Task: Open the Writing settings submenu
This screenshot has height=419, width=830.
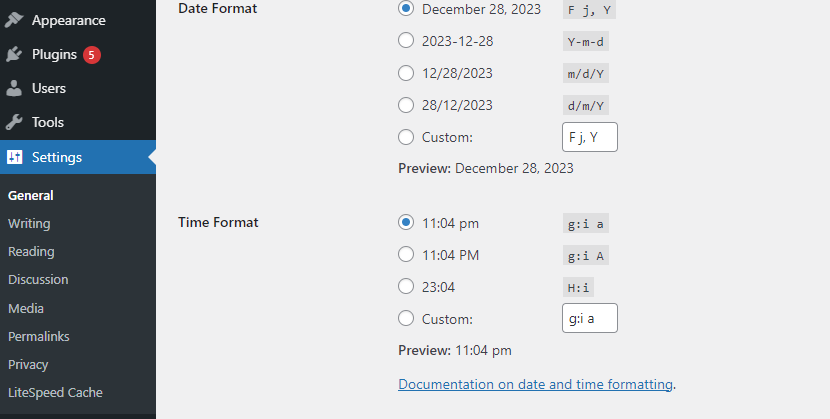Action: click(29, 224)
